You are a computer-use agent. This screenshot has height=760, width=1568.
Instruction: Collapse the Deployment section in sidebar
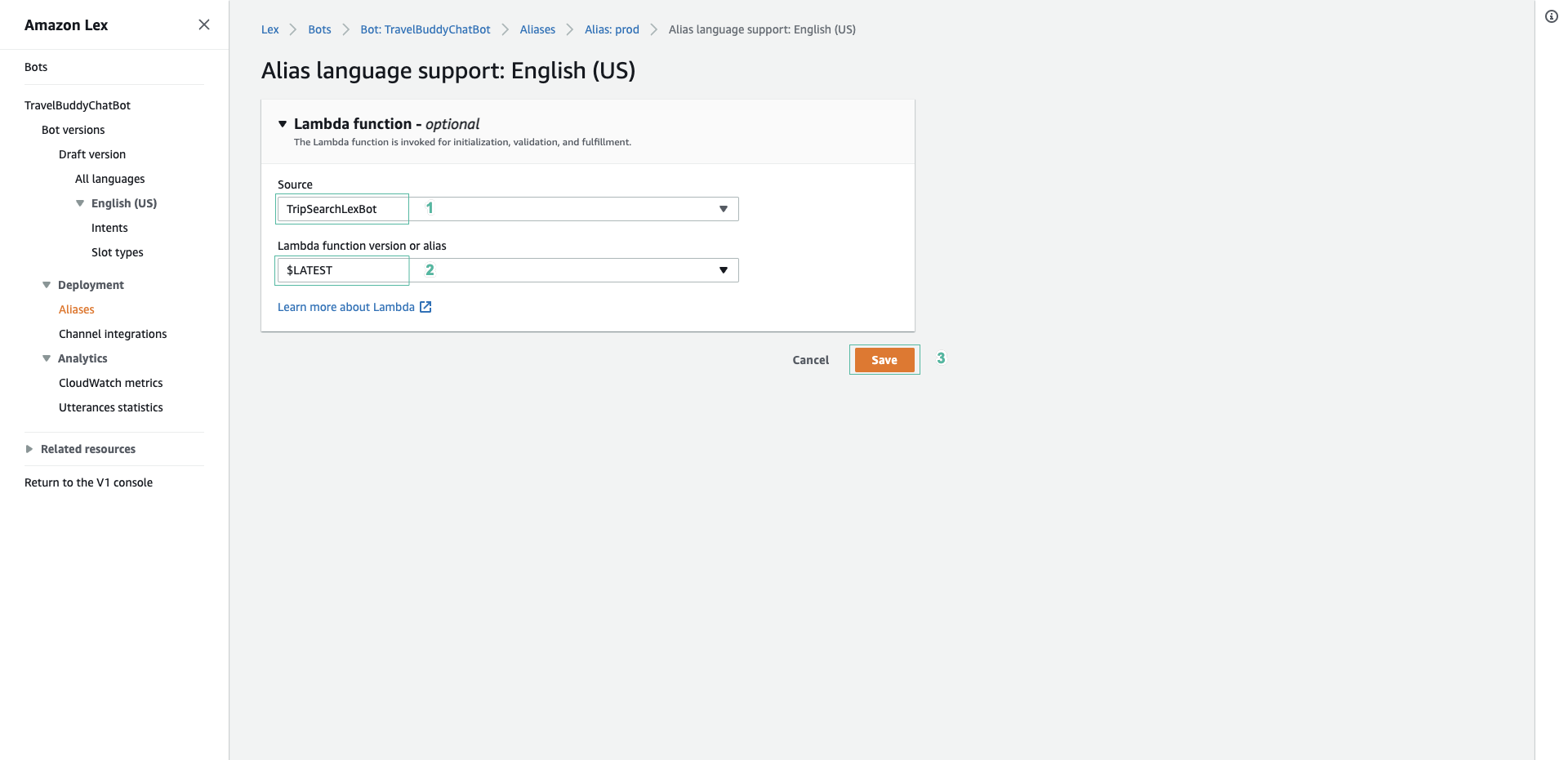pyautogui.click(x=47, y=285)
